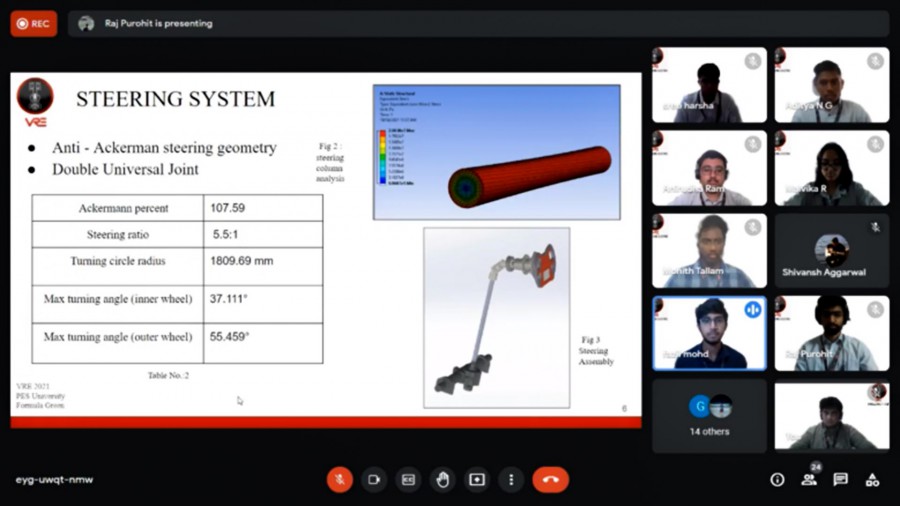Click the meeting code eyg-uwqt-nmw
This screenshot has height=506, width=900.
(x=54, y=480)
